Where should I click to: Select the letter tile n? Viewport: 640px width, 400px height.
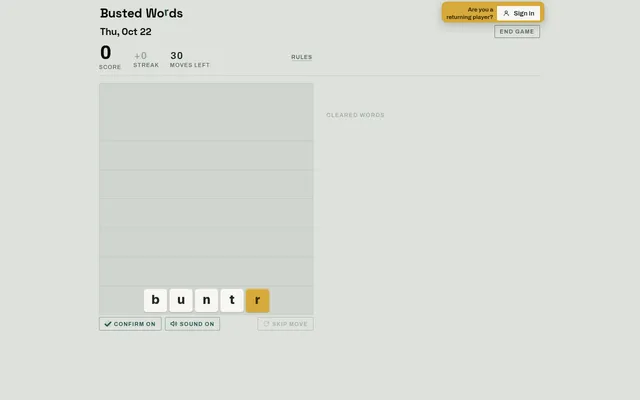(207, 300)
